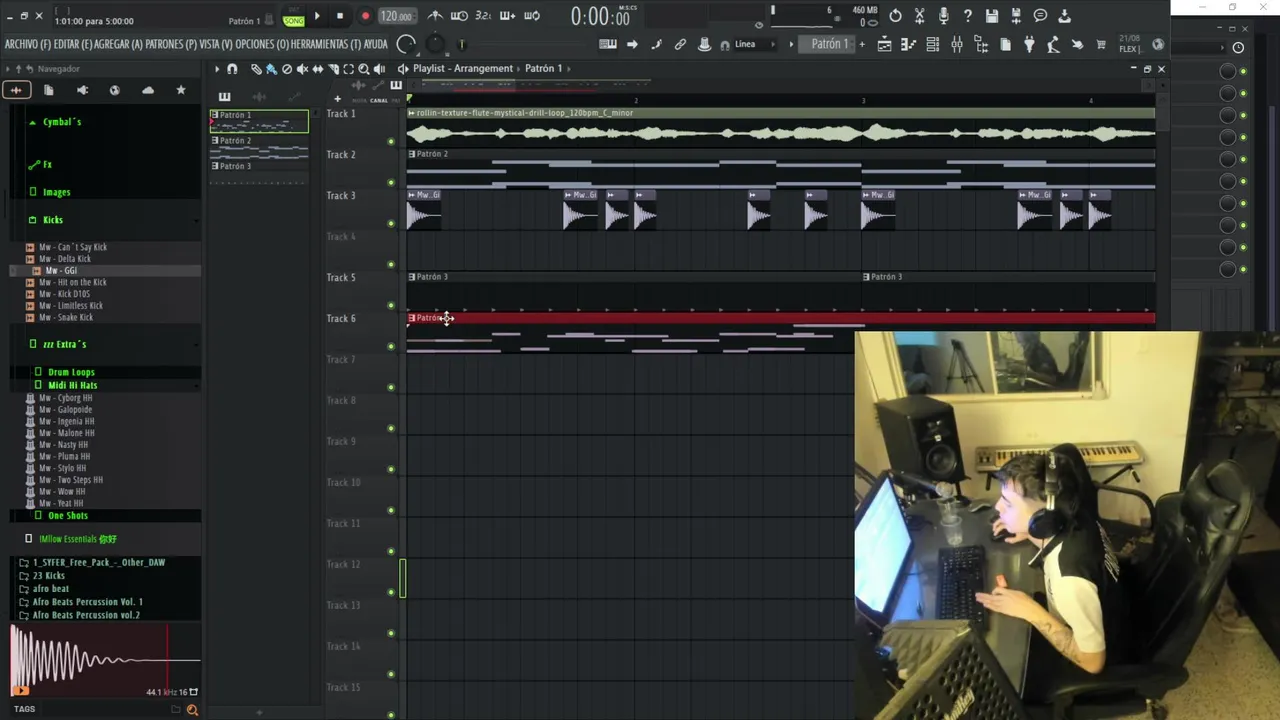The width and height of the screenshot is (1280, 720).
Task: Start playback with the play button
Action: 317,16
